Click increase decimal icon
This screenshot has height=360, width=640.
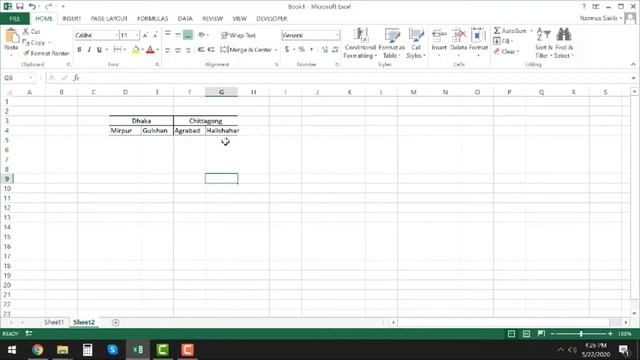coord(325,49)
